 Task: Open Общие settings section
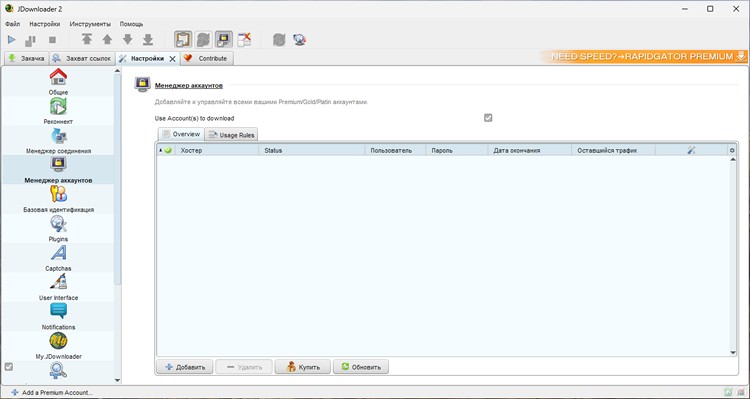58,81
